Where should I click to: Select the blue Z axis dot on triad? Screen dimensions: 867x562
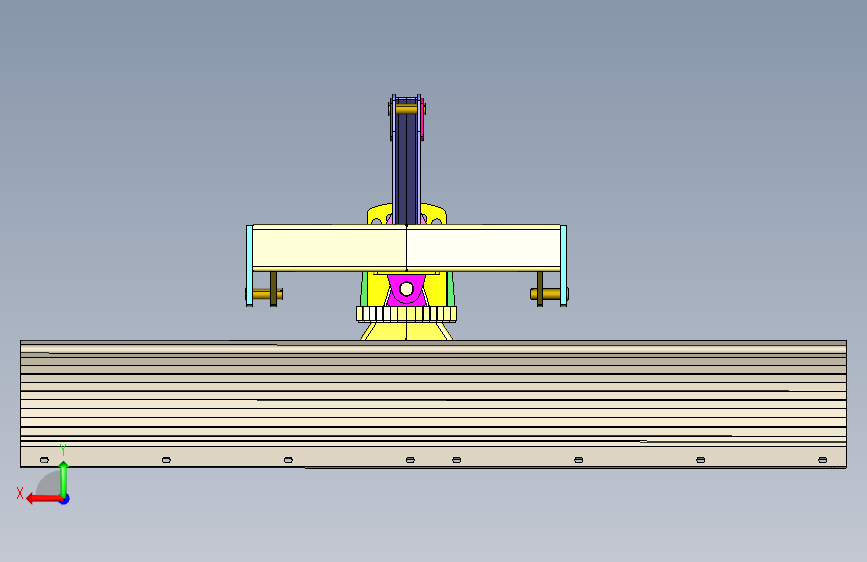(65, 499)
